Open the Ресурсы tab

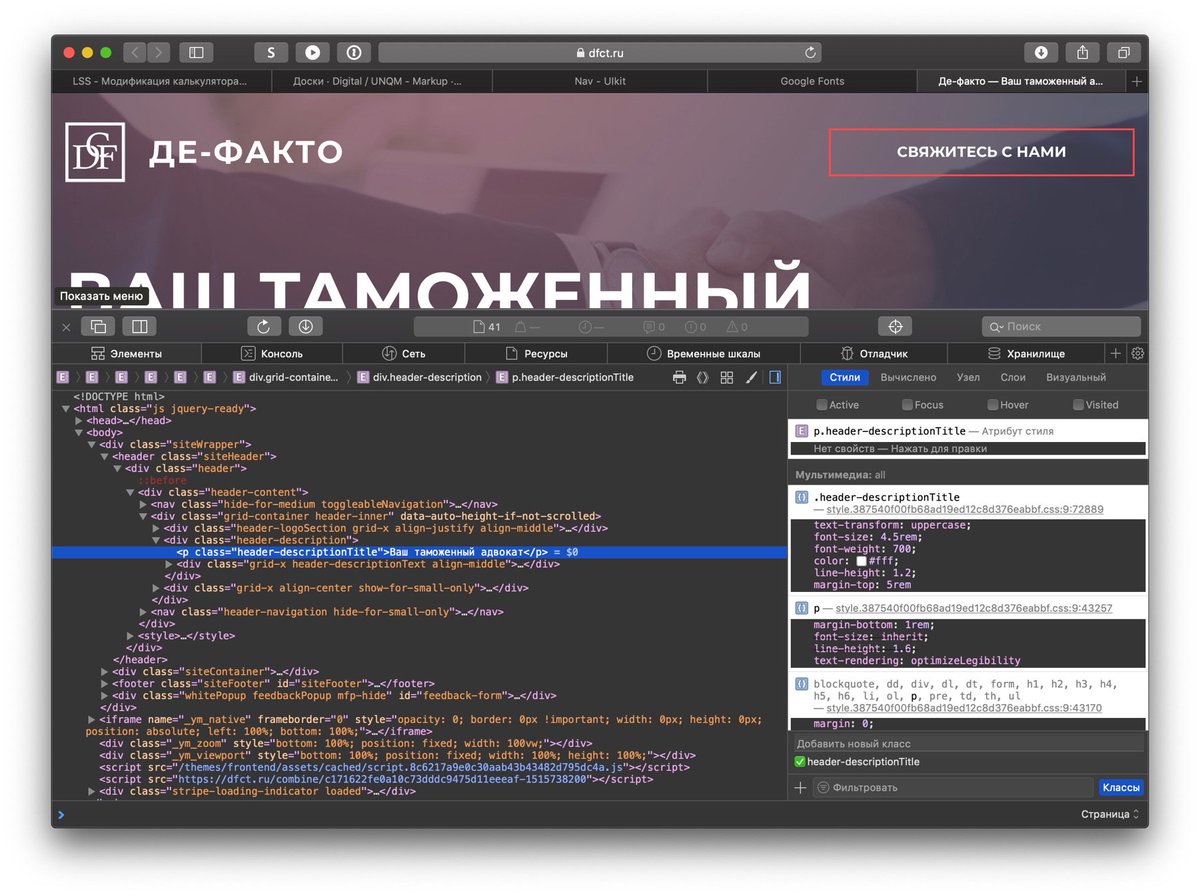coord(536,353)
